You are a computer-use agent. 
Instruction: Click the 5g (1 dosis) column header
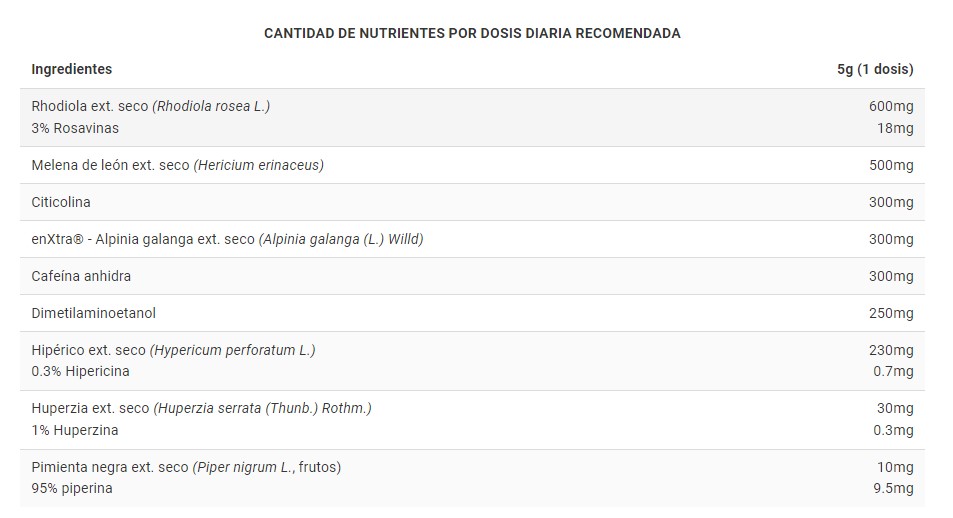[875, 69]
